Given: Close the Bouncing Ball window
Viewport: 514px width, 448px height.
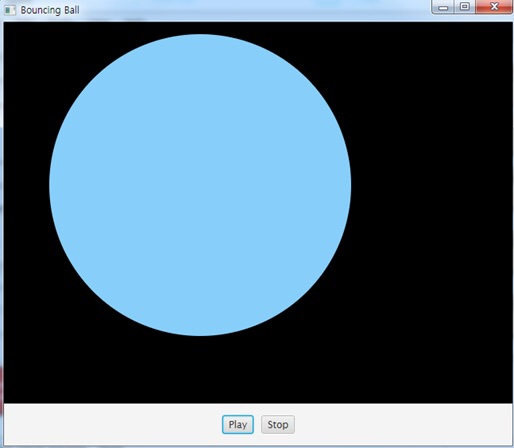Looking at the screenshot, I should [x=494, y=7].
